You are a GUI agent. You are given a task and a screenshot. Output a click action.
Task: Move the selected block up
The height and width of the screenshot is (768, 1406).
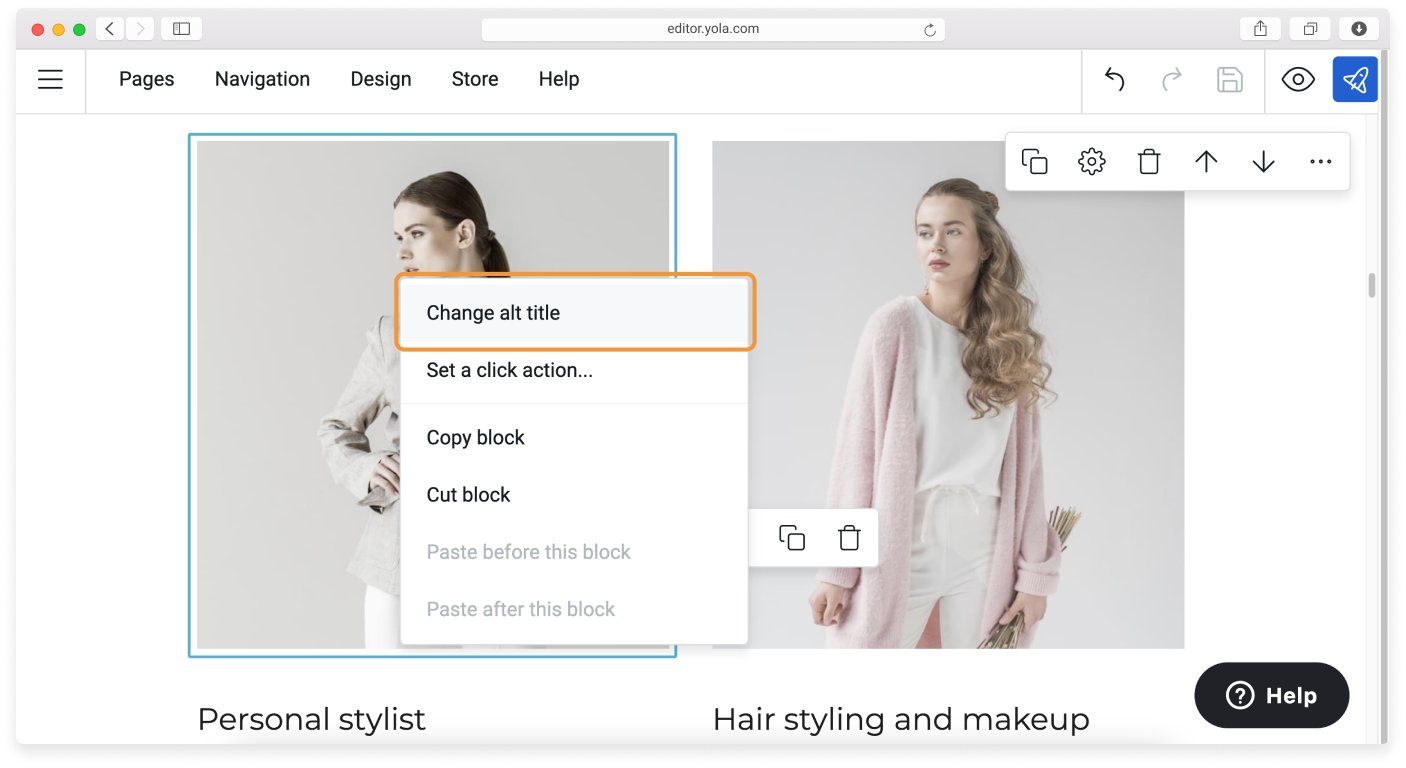point(1205,160)
